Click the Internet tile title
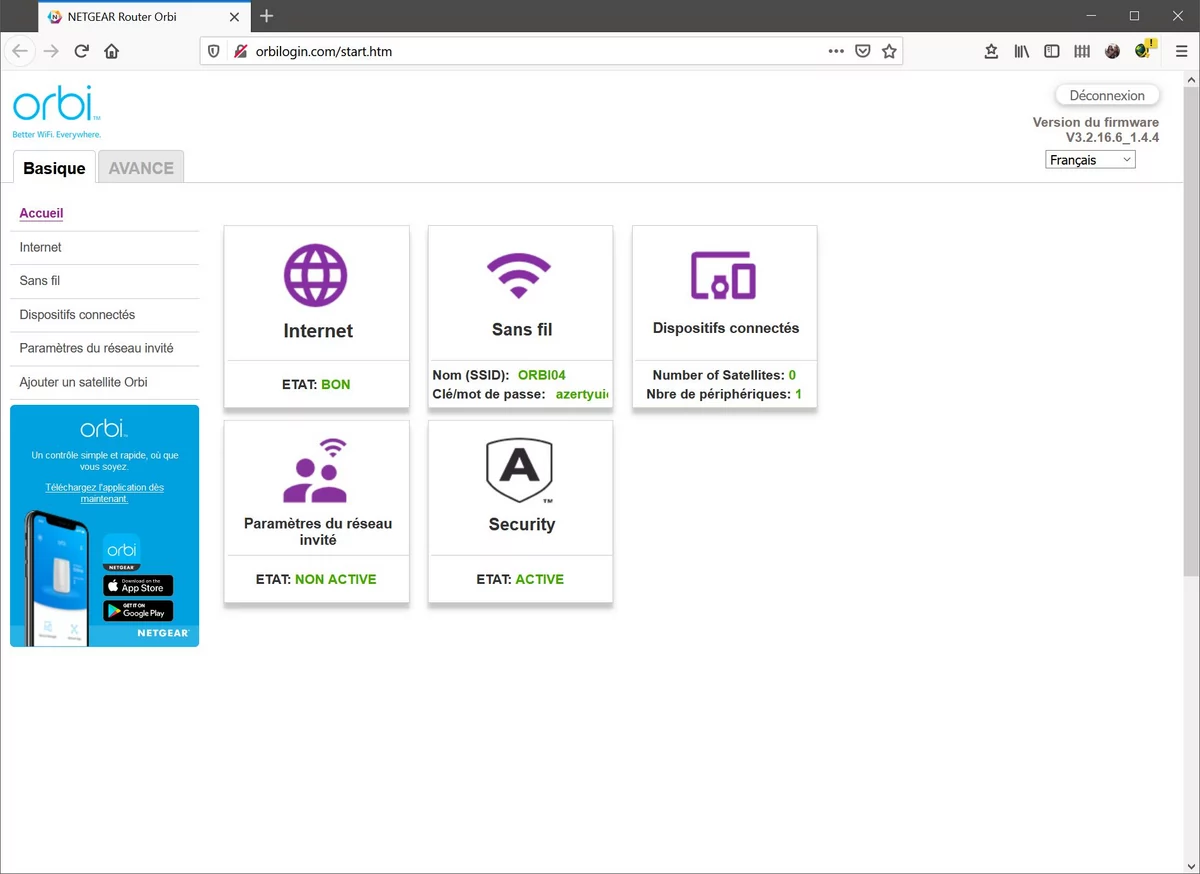Screen dimensions: 1200x874 pyautogui.click(x=318, y=331)
